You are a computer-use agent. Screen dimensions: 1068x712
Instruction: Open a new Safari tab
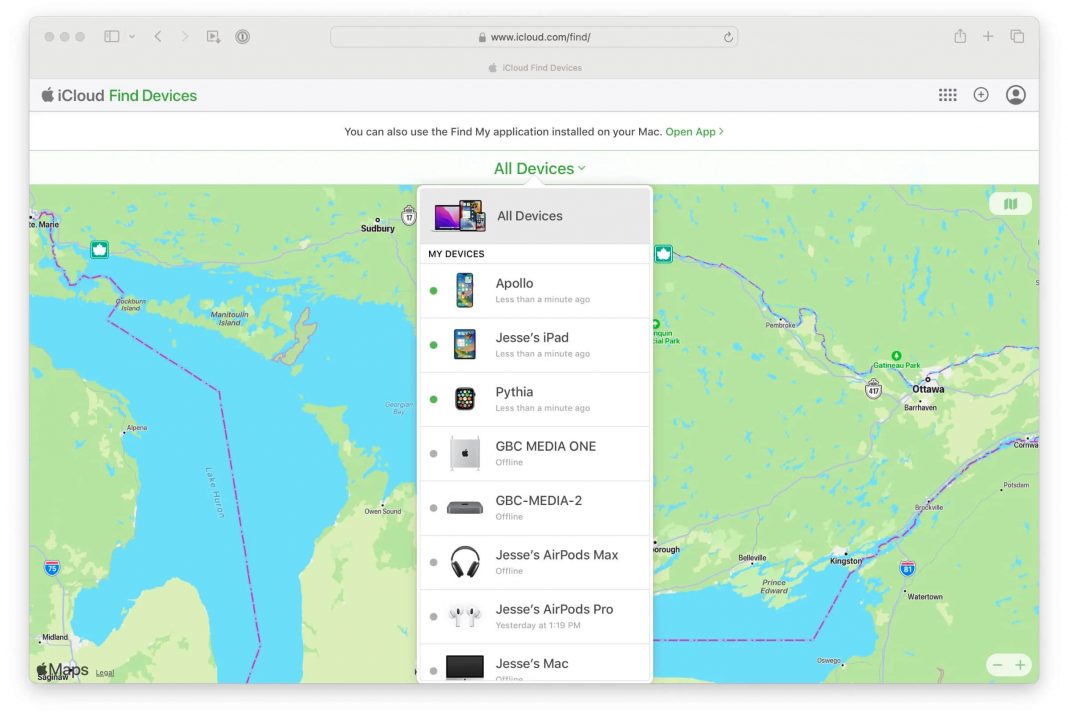[988, 37]
